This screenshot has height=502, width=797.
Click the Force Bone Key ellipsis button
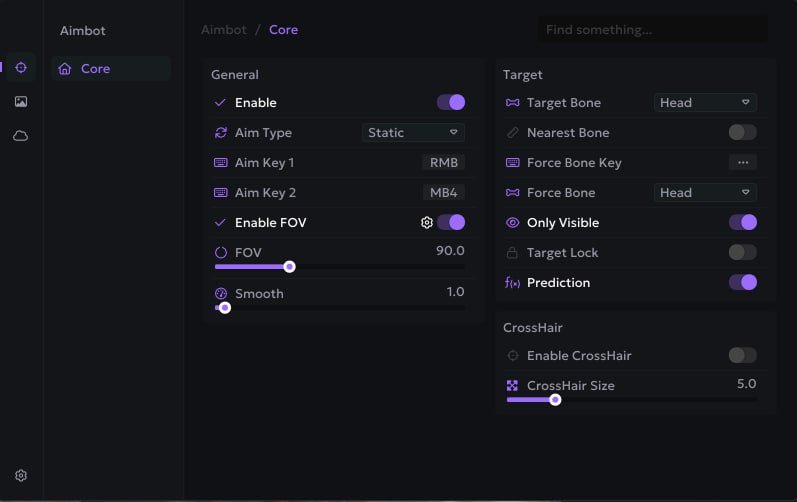[x=742, y=162]
